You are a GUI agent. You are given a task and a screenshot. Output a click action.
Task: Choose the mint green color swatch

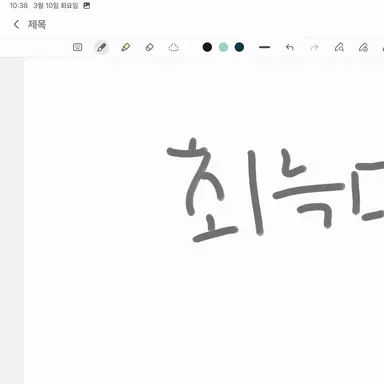click(x=223, y=47)
